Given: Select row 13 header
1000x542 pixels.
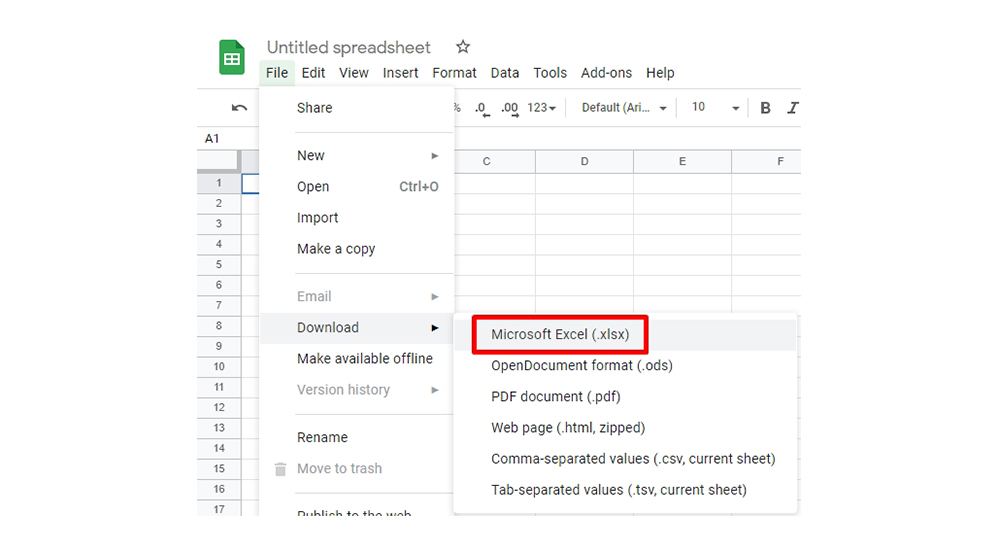Looking at the screenshot, I should click(219, 428).
